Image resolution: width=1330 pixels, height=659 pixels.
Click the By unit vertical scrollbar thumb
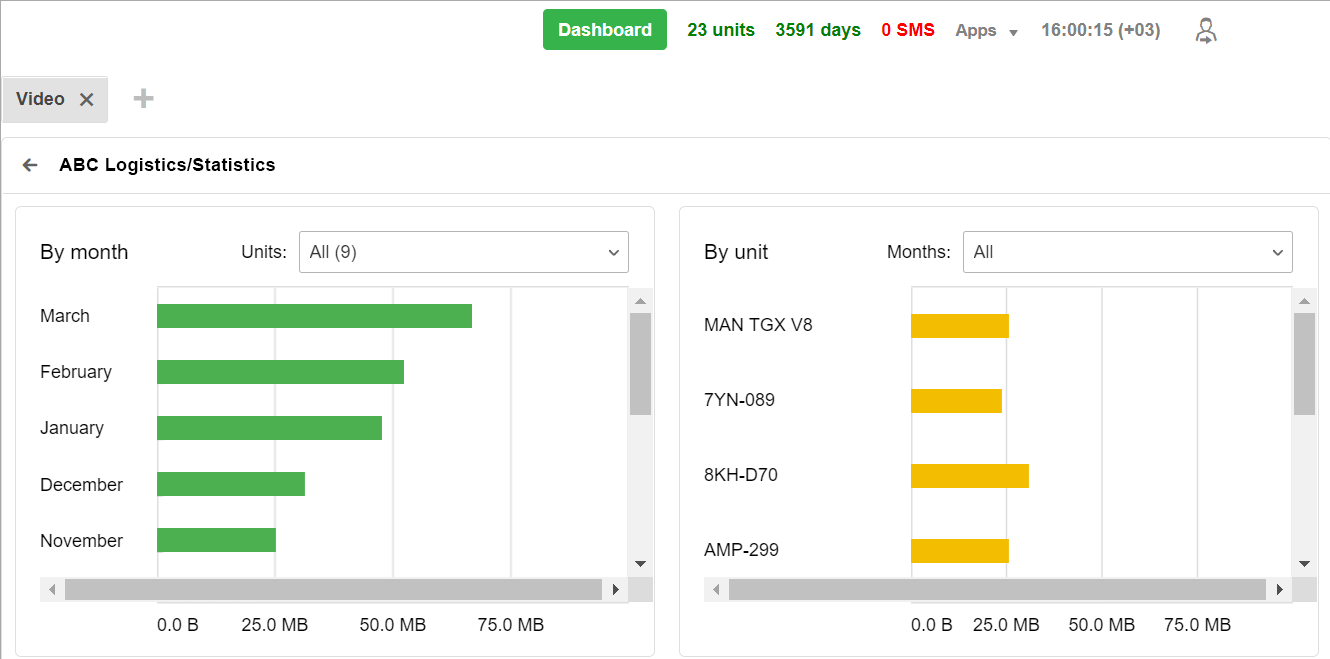[x=1304, y=363]
